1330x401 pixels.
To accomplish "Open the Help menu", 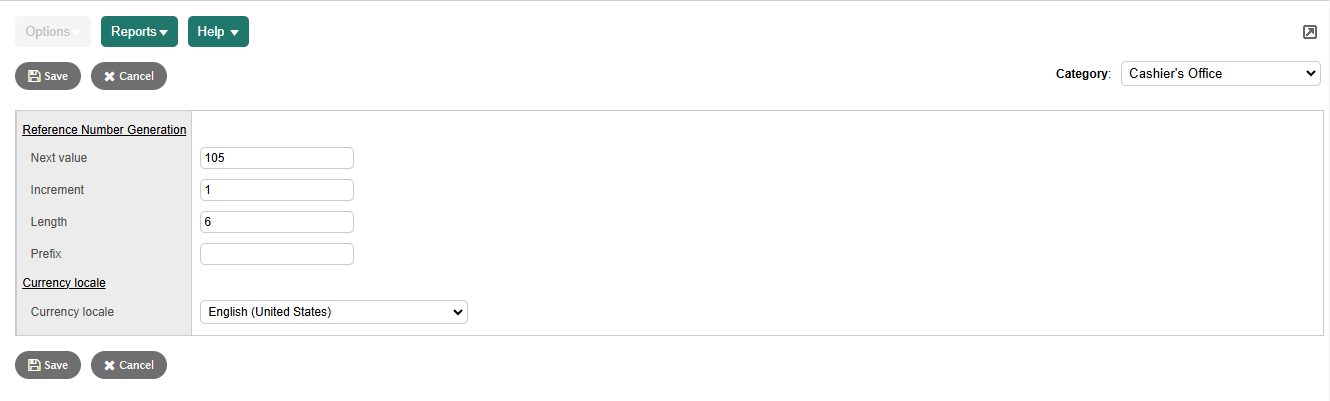I will pos(218,32).
